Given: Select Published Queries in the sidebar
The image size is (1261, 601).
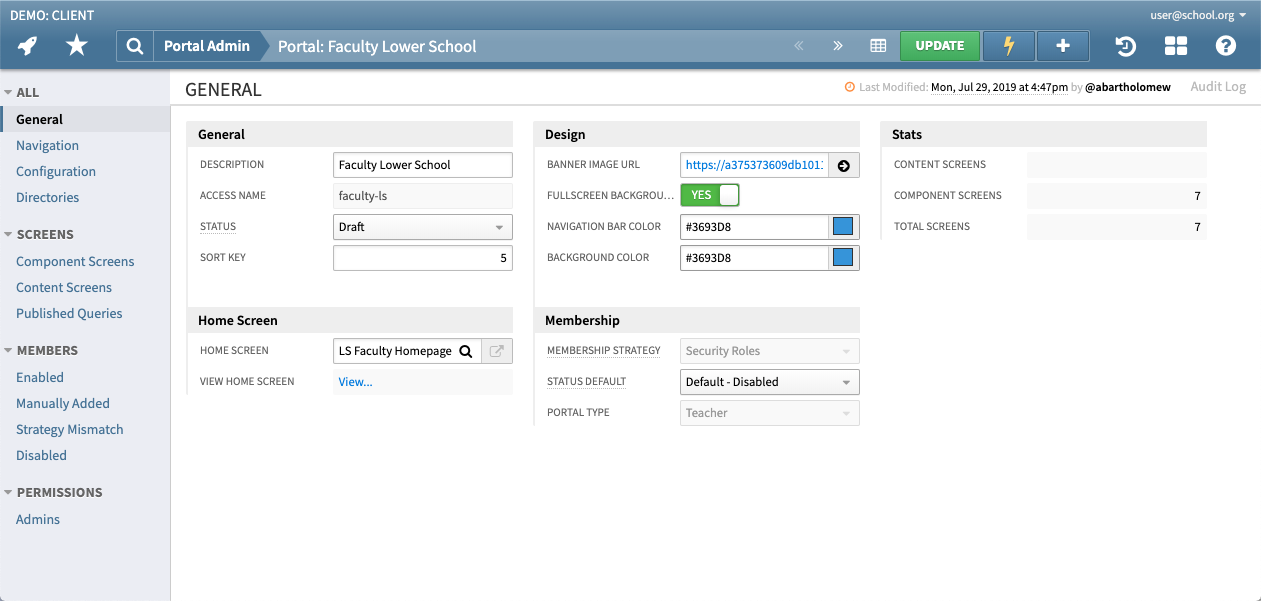Looking at the screenshot, I should click(x=68, y=313).
